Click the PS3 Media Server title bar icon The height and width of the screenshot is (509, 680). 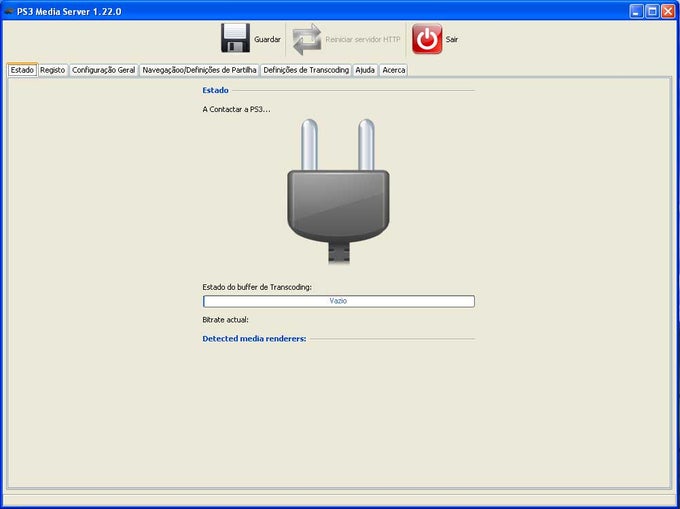pyautogui.click(x=9, y=11)
